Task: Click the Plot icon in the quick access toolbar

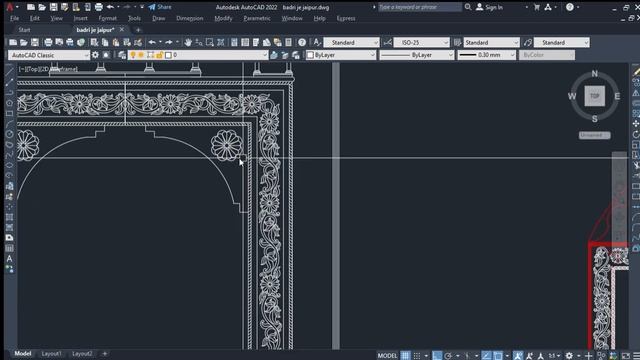Action: click(98, 7)
